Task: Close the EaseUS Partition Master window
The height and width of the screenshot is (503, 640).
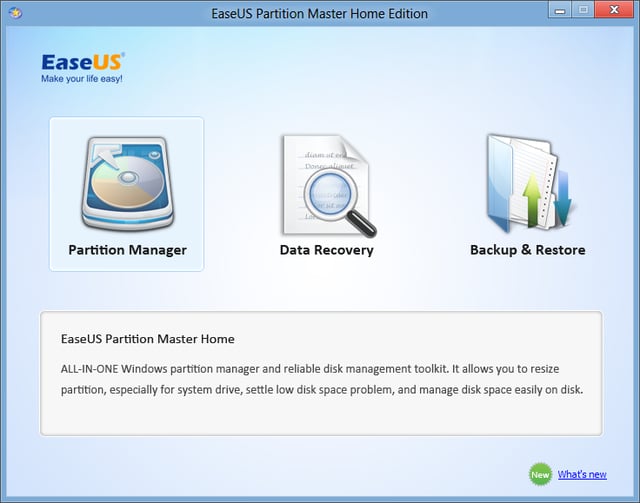Action: (x=614, y=10)
